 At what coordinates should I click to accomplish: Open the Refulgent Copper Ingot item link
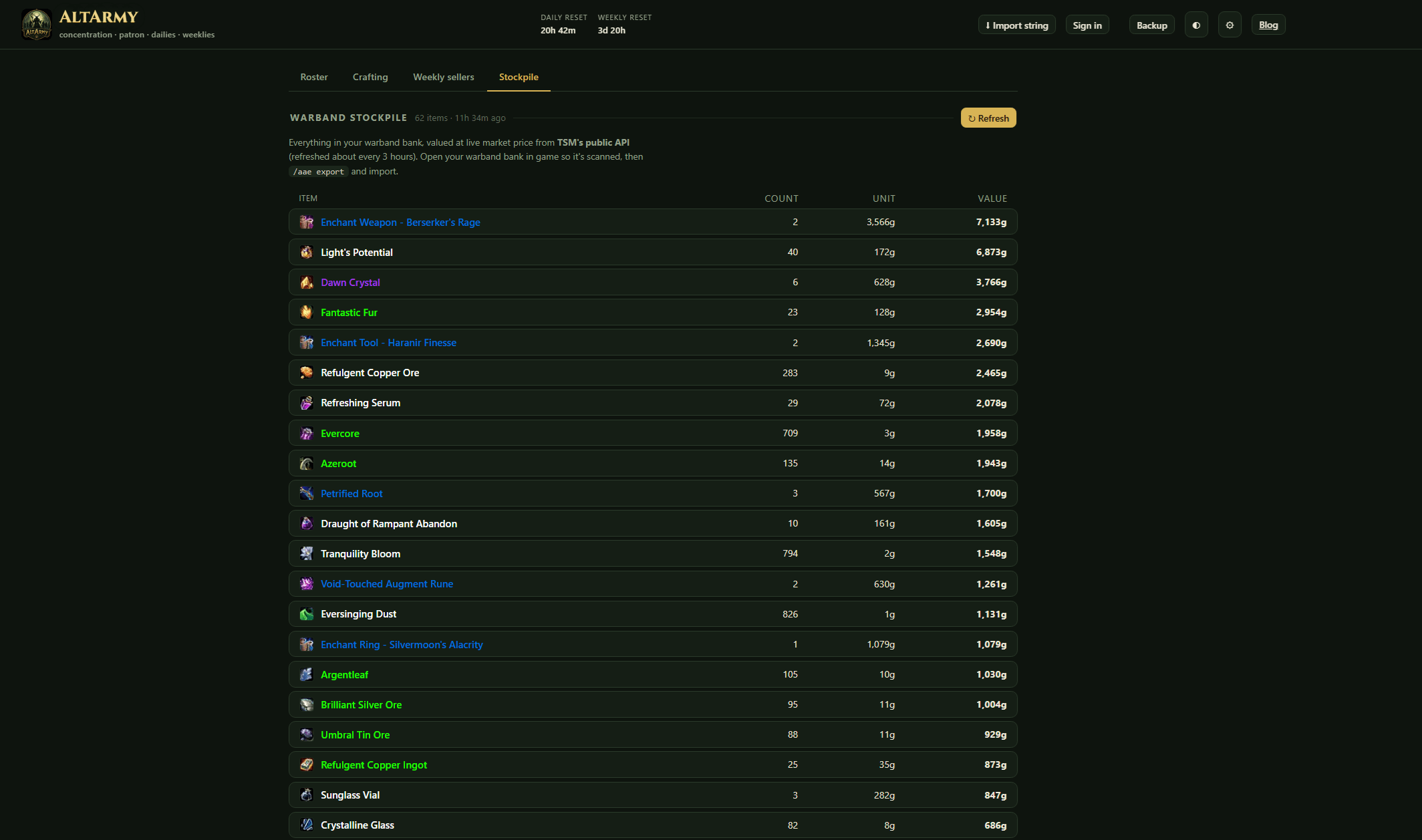tap(374, 765)
